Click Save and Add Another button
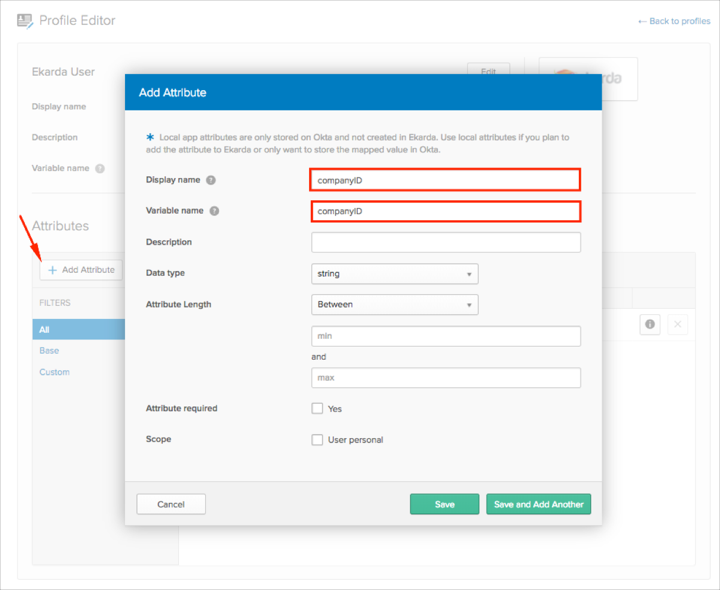Viewport: 720px width, 590px height. point(538,504)
